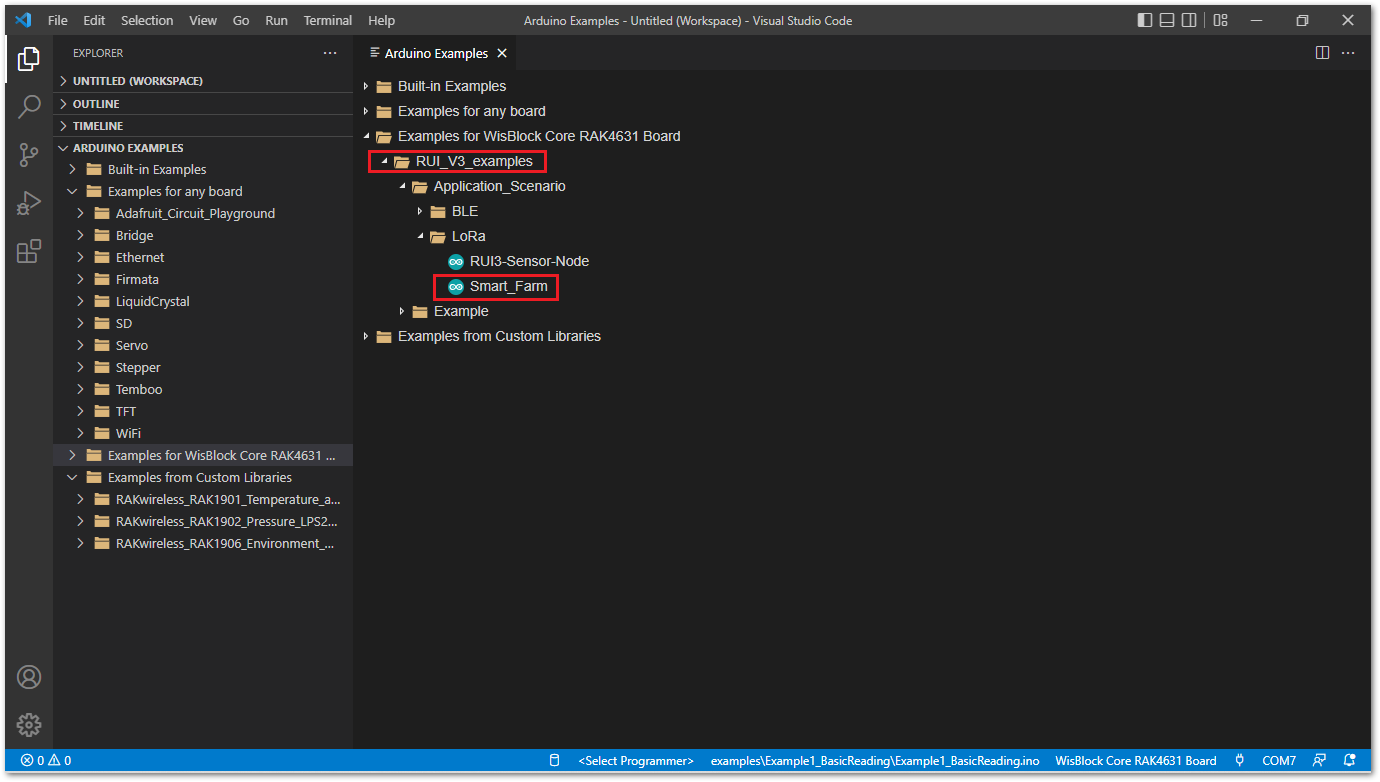Image resolution: width=1380 pixels, height=782 pixels.
Task: Open RAKwireless_RAK1906_Environment library folder
Action: pos(203,544)
